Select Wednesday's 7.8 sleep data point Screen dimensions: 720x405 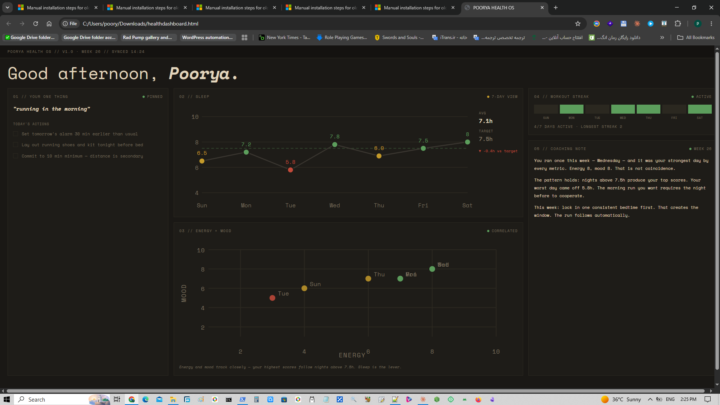pyautogui.click(x=335, y=145)
